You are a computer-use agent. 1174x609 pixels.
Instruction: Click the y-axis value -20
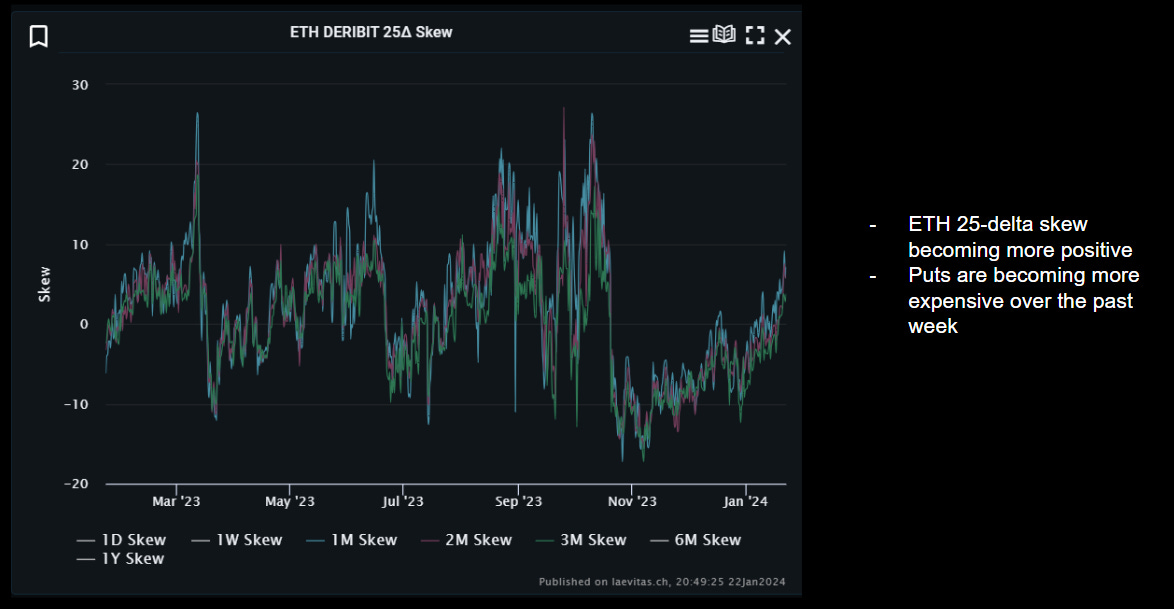(76, 484)
